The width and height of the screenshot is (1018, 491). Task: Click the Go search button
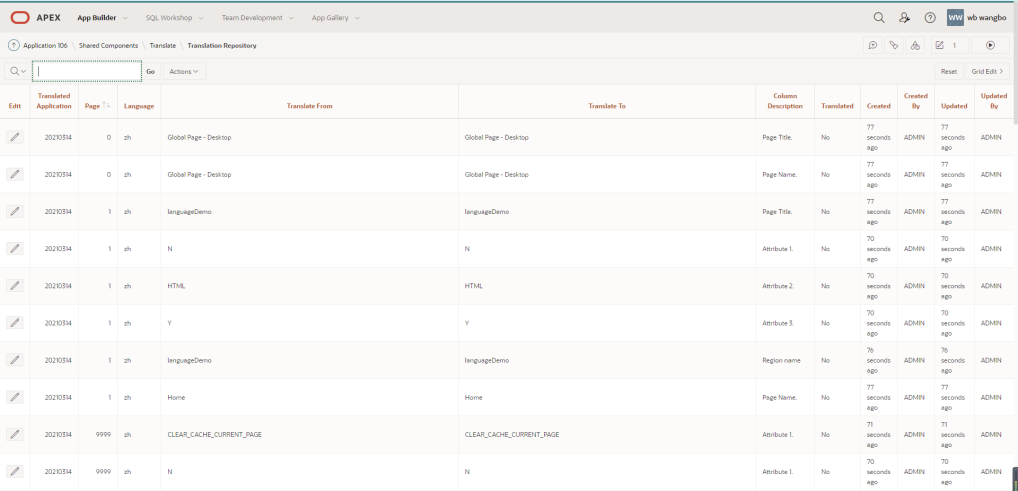click(151, 71)
